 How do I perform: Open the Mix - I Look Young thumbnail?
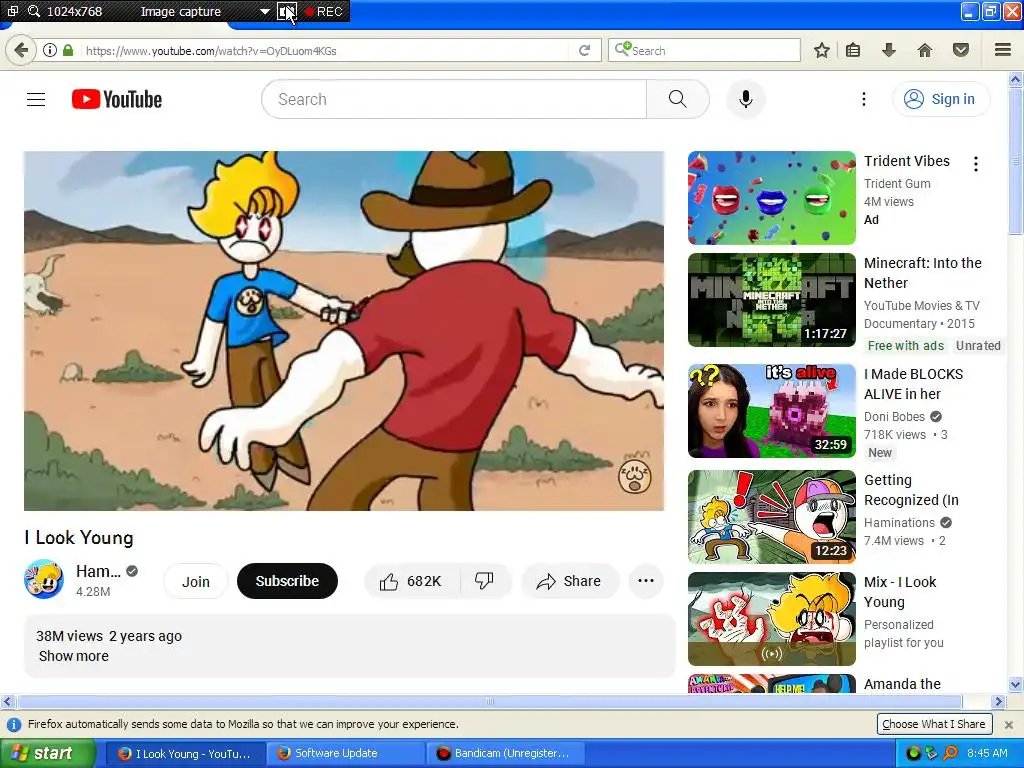click(772, 619)
